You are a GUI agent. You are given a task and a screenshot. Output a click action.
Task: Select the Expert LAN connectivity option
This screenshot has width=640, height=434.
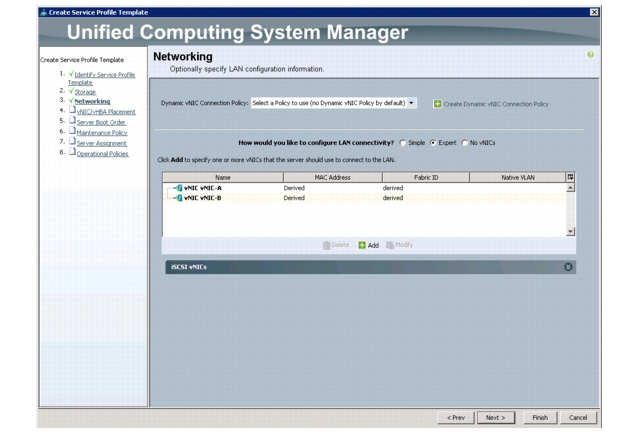[x=433, y=142]
